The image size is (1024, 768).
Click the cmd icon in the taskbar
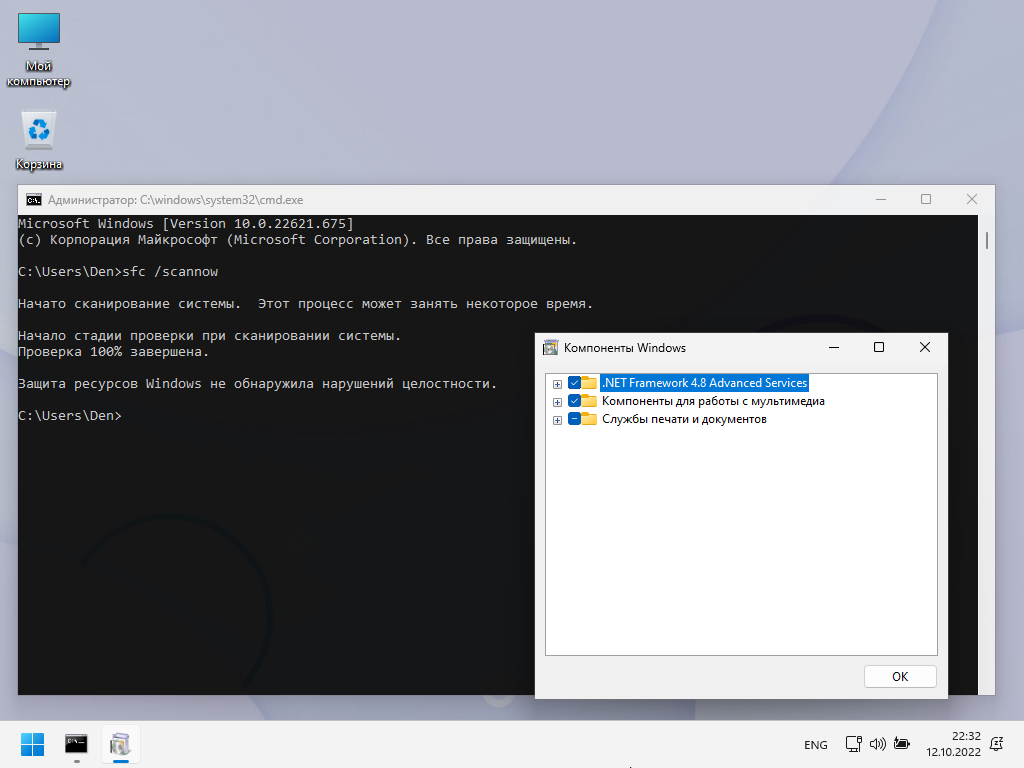point(76,744)
